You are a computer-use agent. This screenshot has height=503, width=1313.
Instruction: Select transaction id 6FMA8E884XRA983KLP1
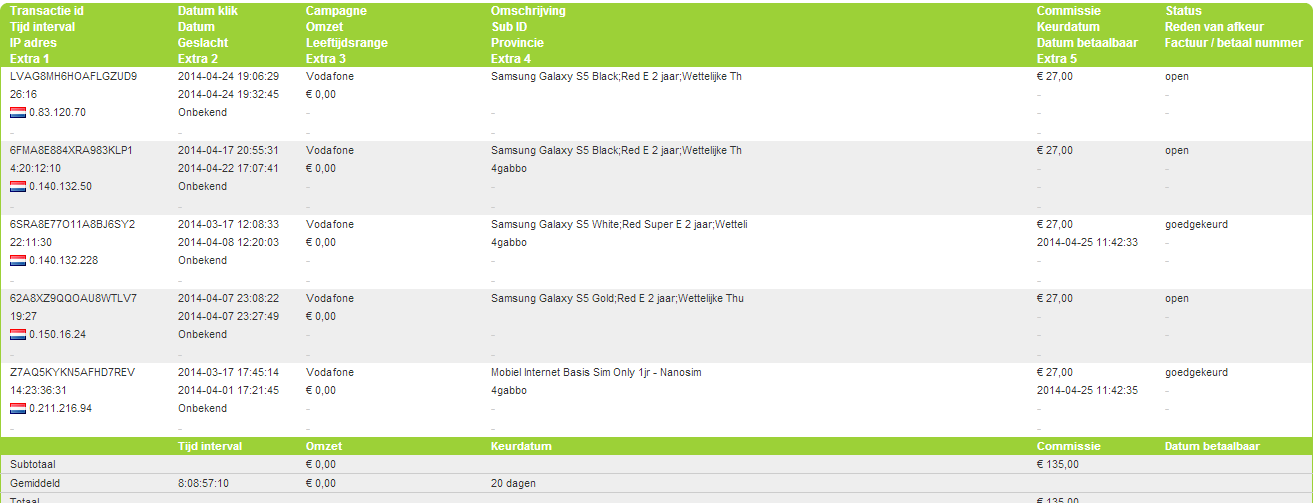pos(71,150)
